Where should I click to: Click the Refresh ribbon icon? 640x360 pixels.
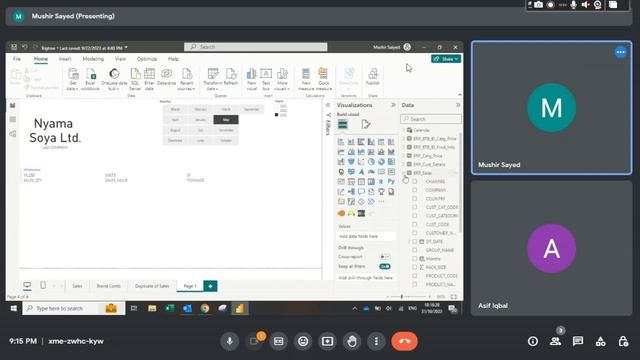tap(231, 77)
